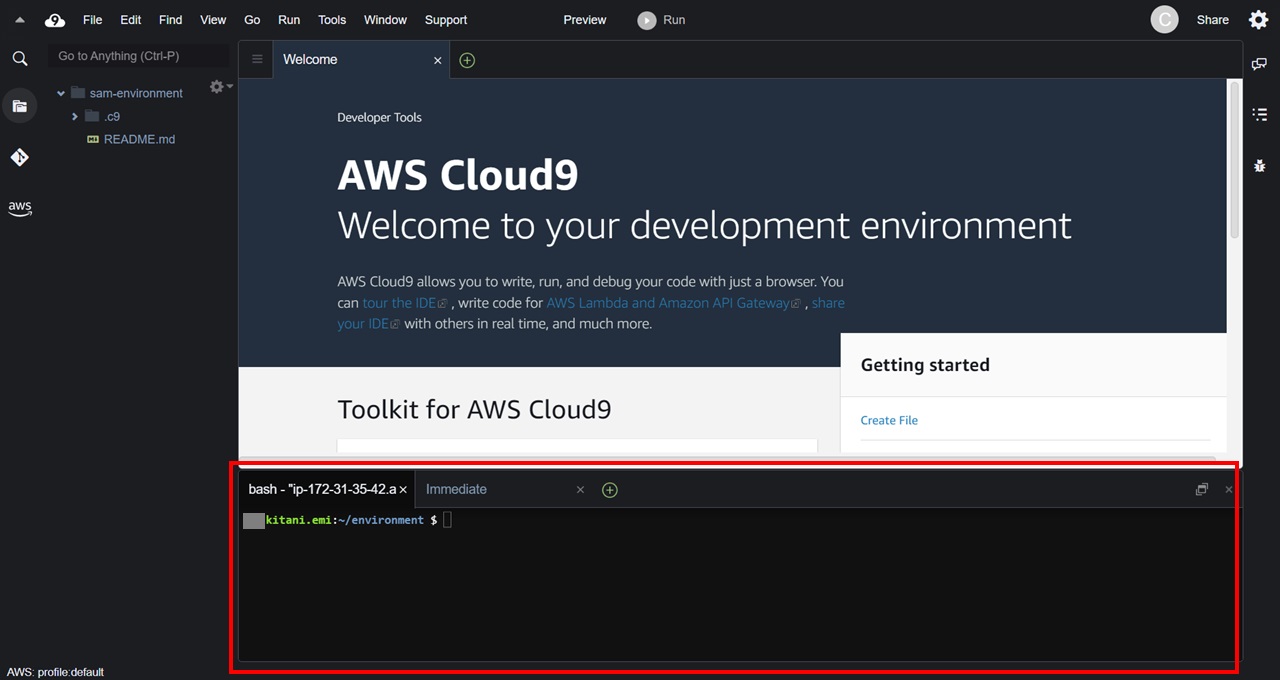This screenshot has height=680, width=1280.
Task: Open the Tools menu
Action: 332,20
